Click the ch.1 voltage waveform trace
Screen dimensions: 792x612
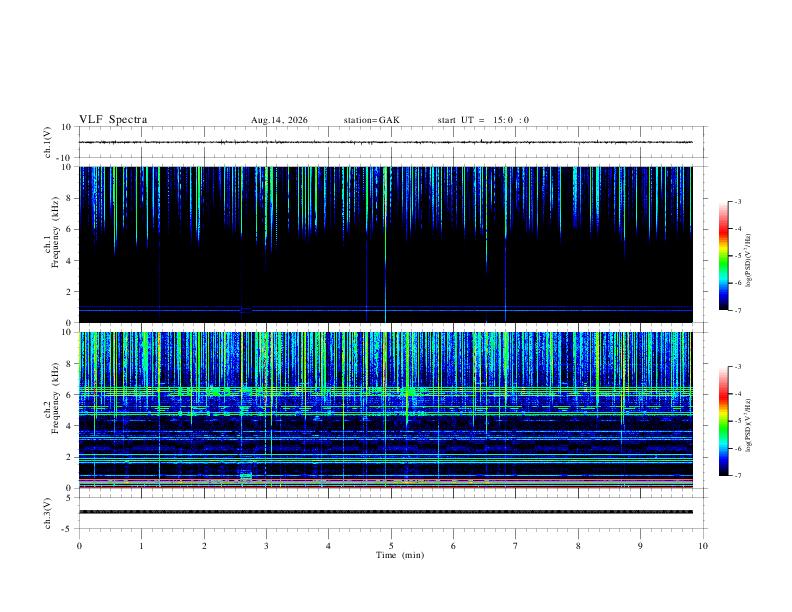(385, 142)
